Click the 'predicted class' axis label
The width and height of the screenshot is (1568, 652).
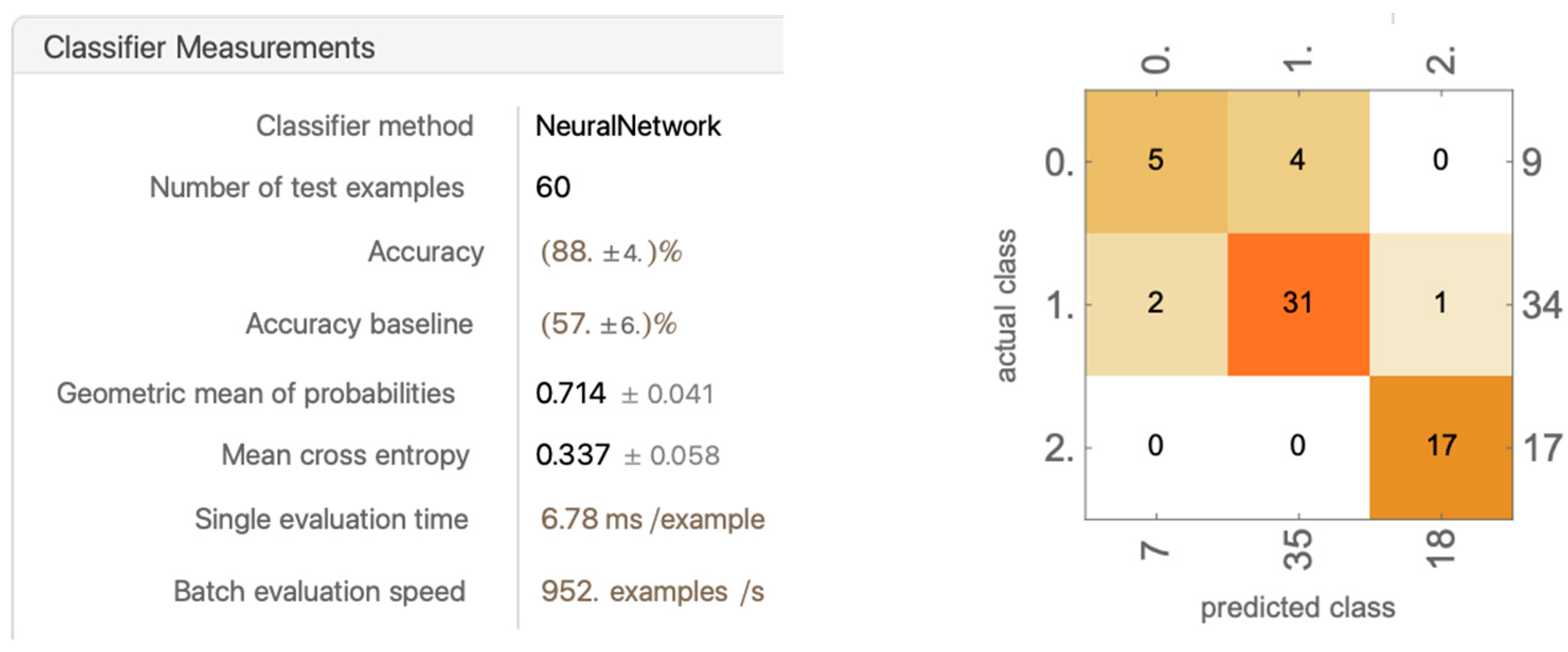point(1297,607)
